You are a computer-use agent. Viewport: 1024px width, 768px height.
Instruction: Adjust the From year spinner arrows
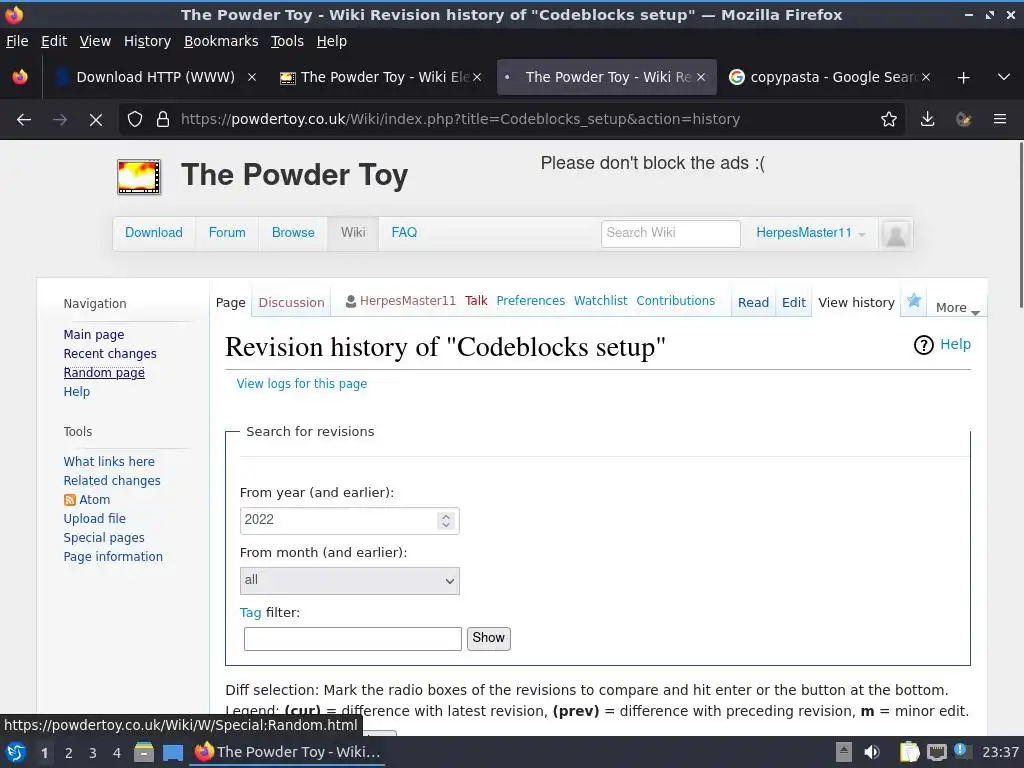pos(446,520)
